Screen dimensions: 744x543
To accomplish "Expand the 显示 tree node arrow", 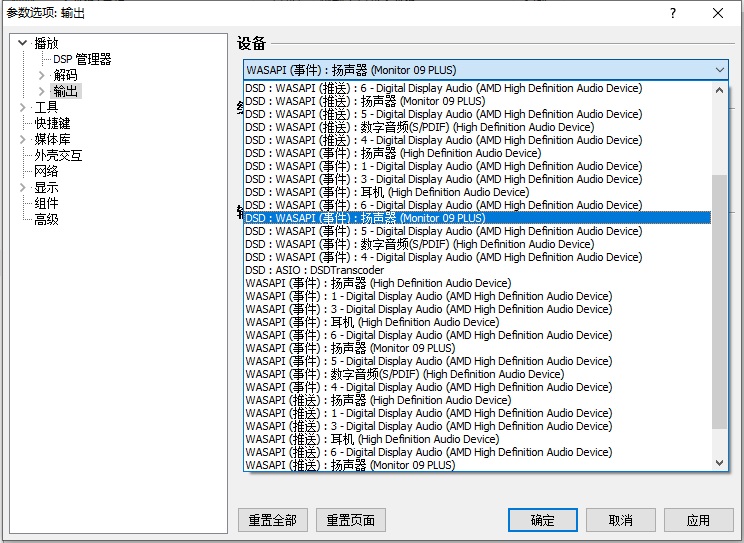I will coord(24,187).
